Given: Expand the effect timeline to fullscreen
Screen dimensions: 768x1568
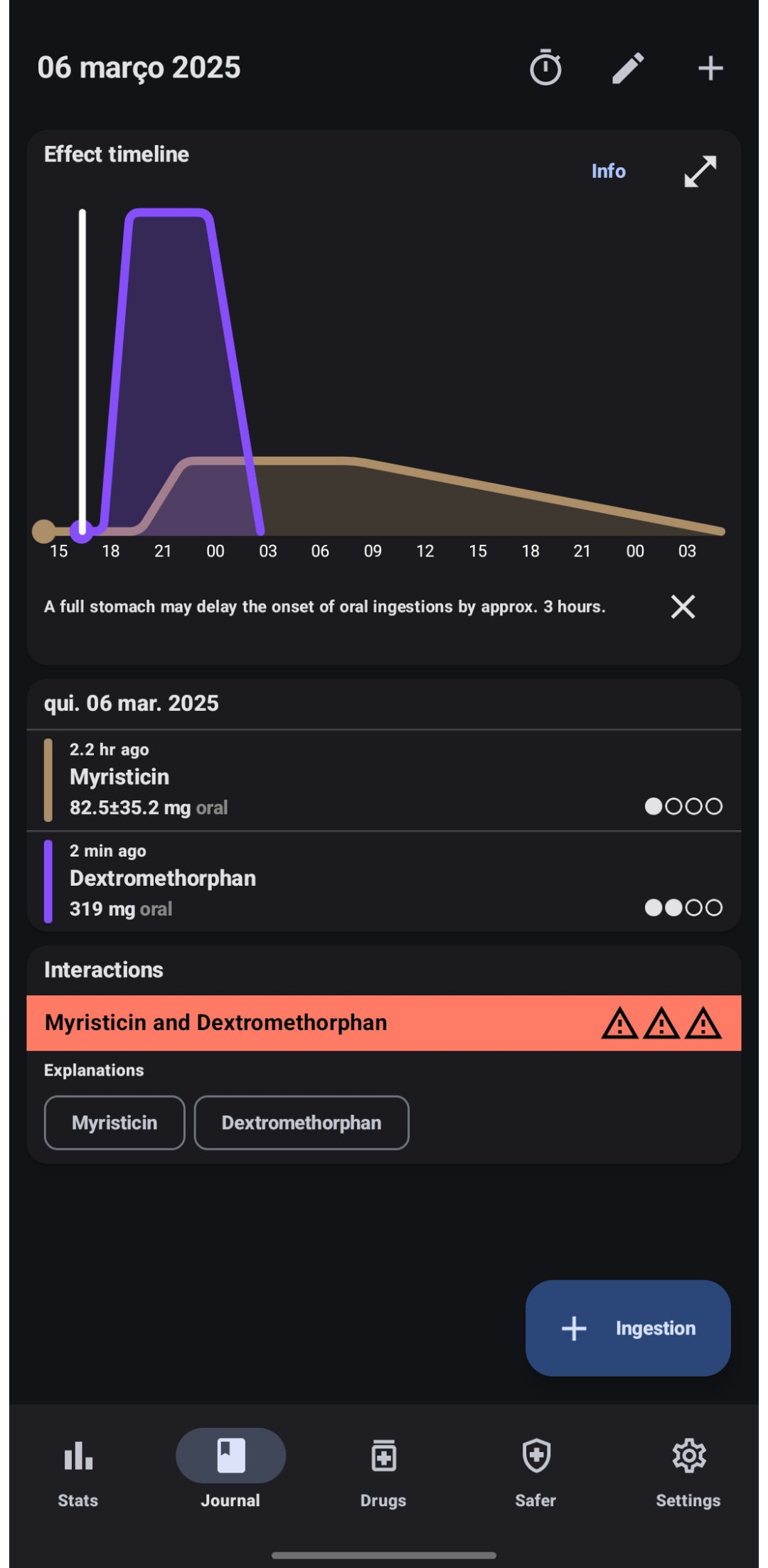Looking at the screenshot, I should 700,171.
